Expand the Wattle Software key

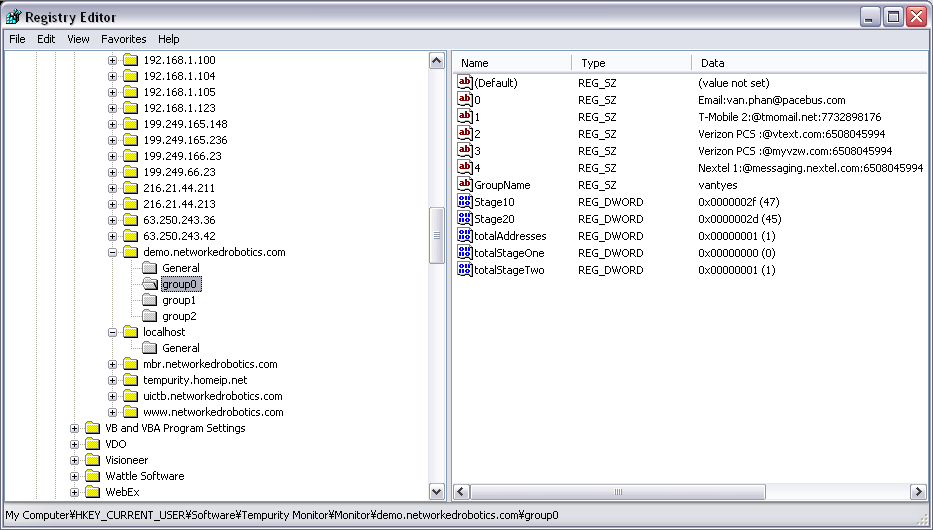[x=75, y=476]
